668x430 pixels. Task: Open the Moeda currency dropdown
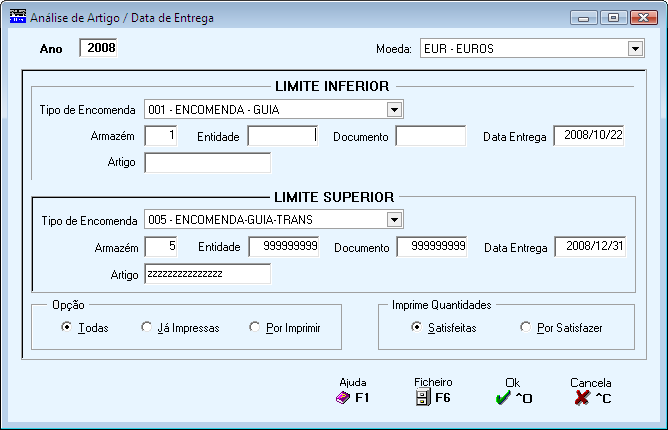pos(635,49)
